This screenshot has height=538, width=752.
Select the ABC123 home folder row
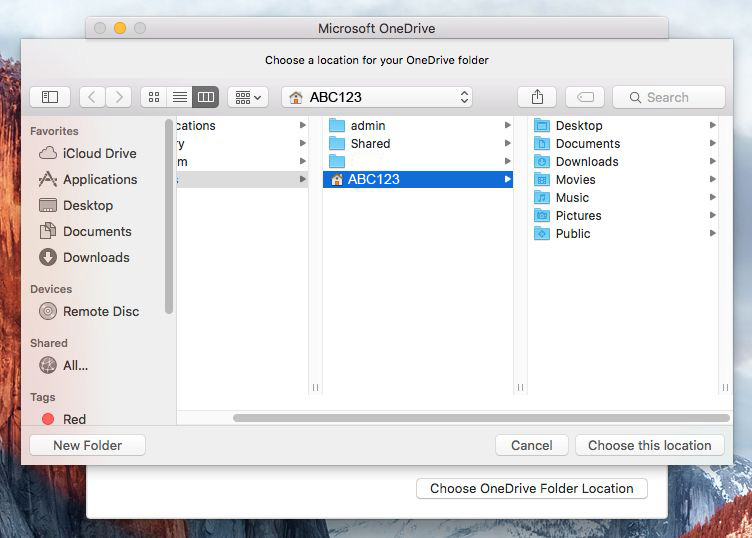[418, 179]
